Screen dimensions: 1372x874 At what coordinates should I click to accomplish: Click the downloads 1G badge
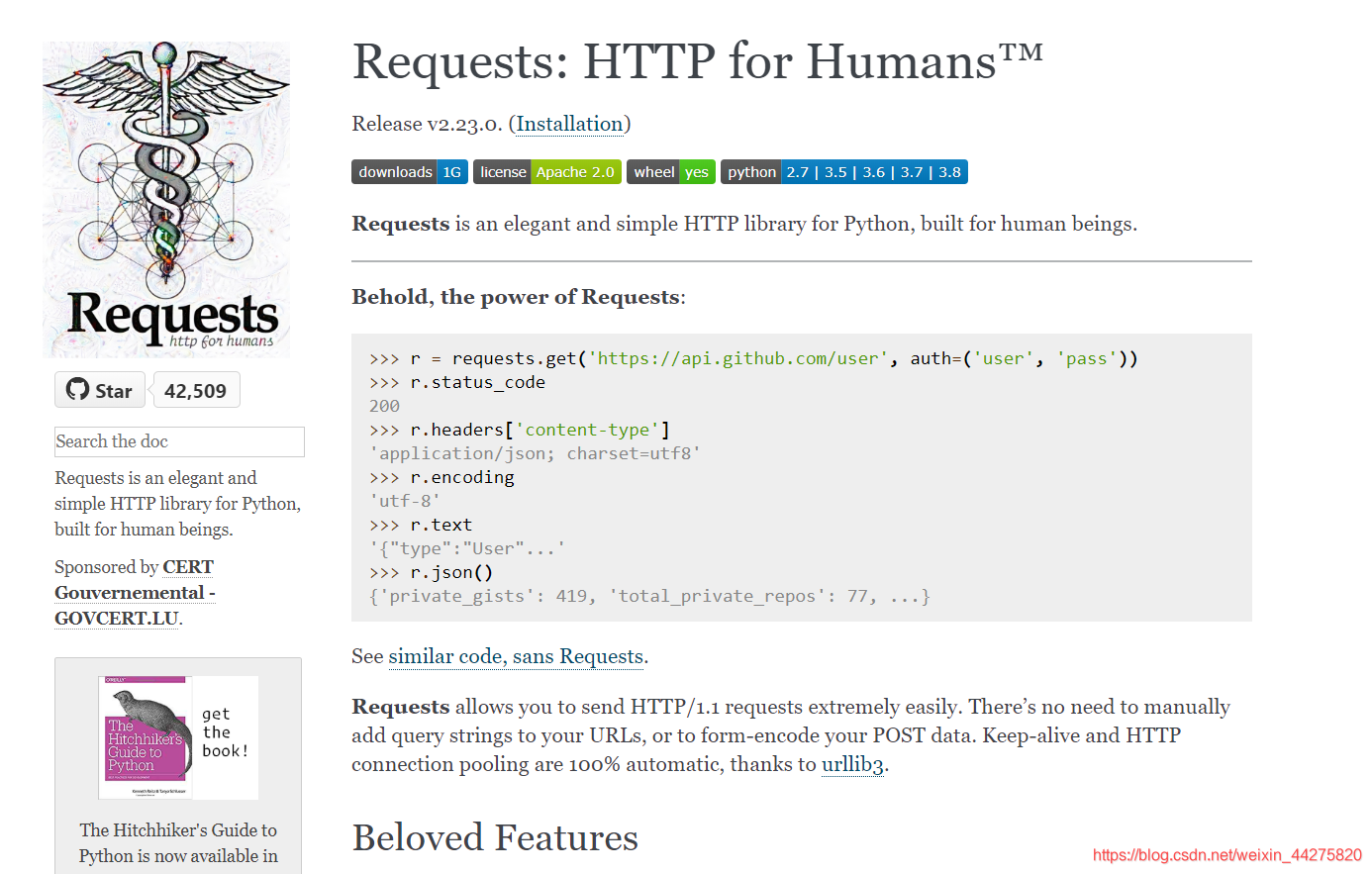coord(410,172)
